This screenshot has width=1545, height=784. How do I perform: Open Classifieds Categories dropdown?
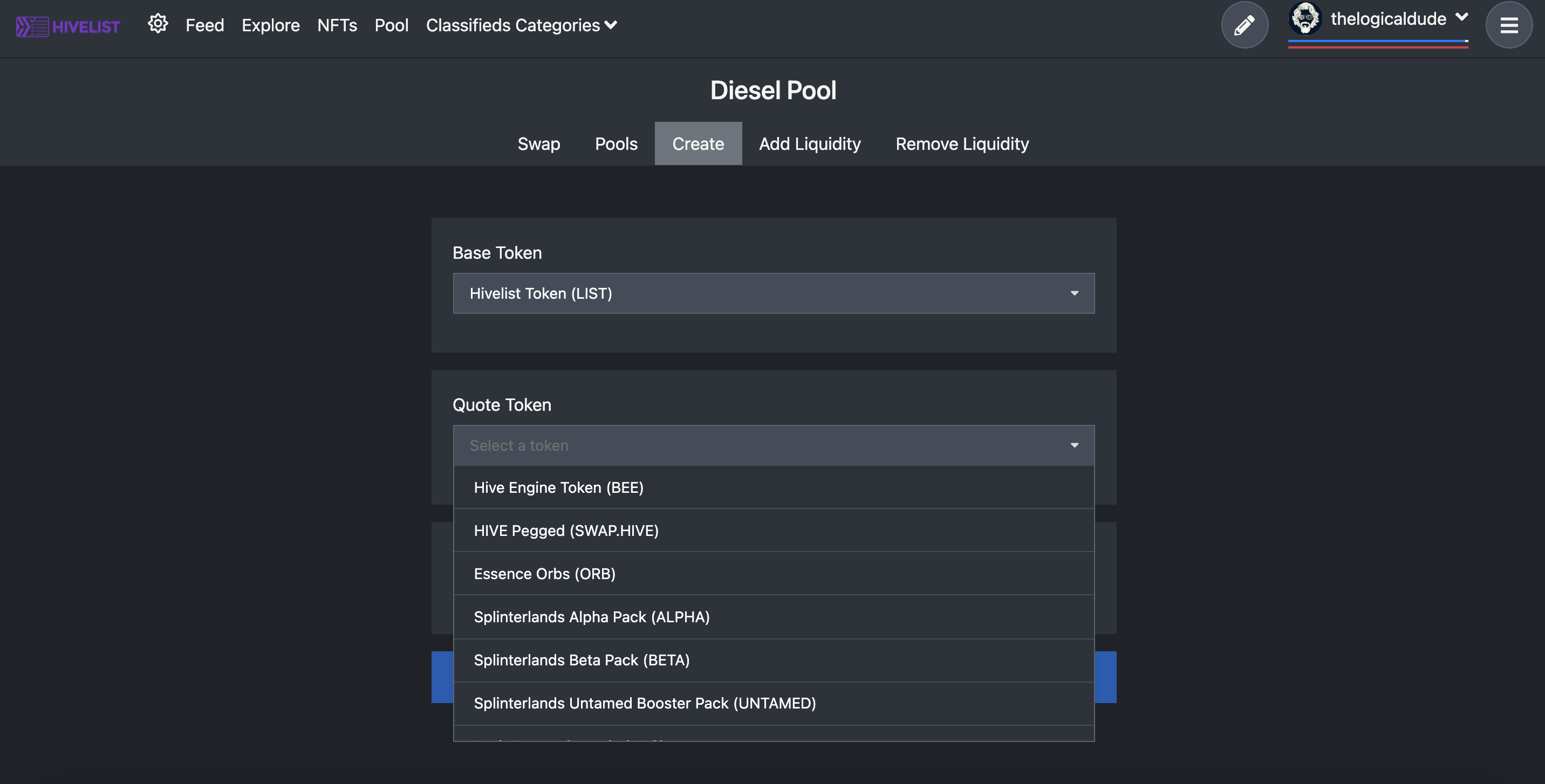[x=521, y=25]
